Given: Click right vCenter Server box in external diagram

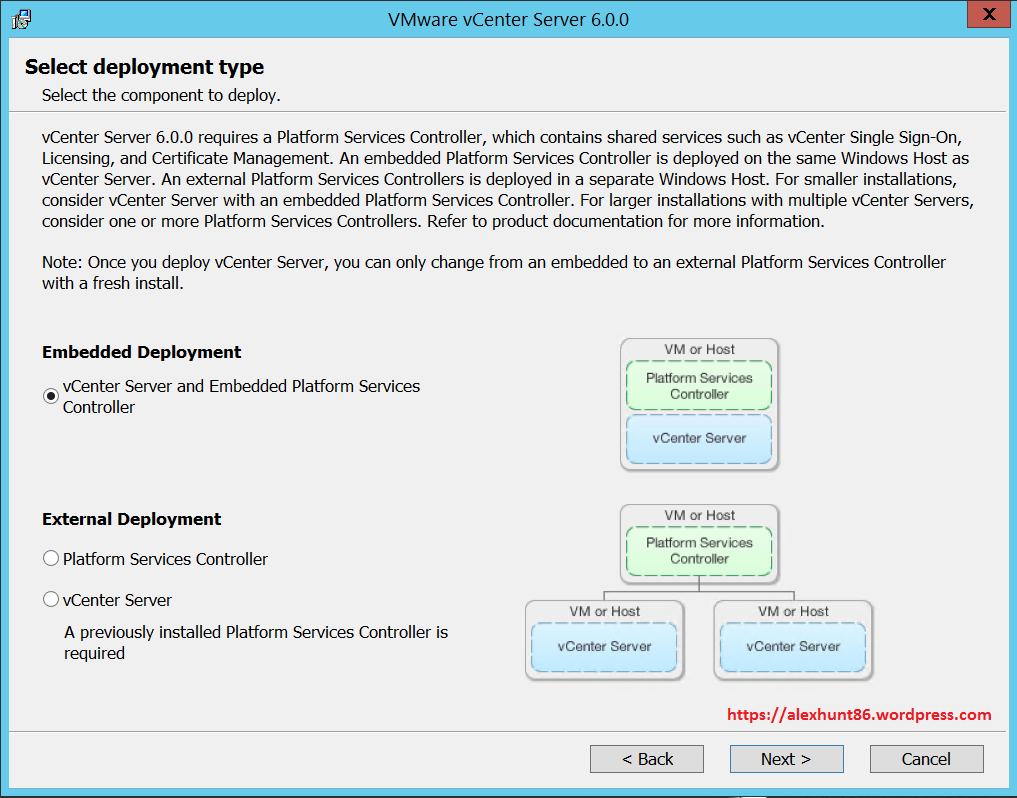Looking at the screenshot, I should 793,646.
